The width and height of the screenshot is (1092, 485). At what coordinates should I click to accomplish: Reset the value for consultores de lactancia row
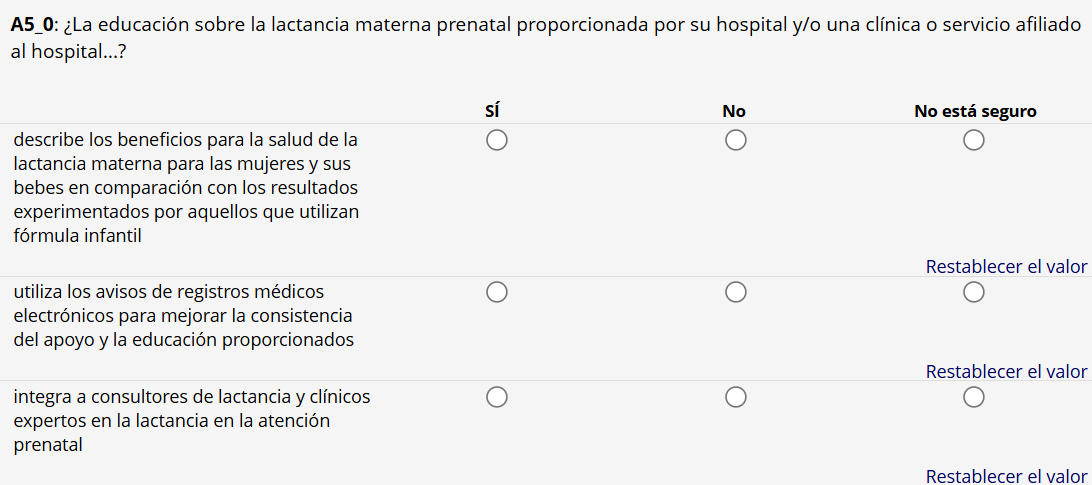(1006, 477)
